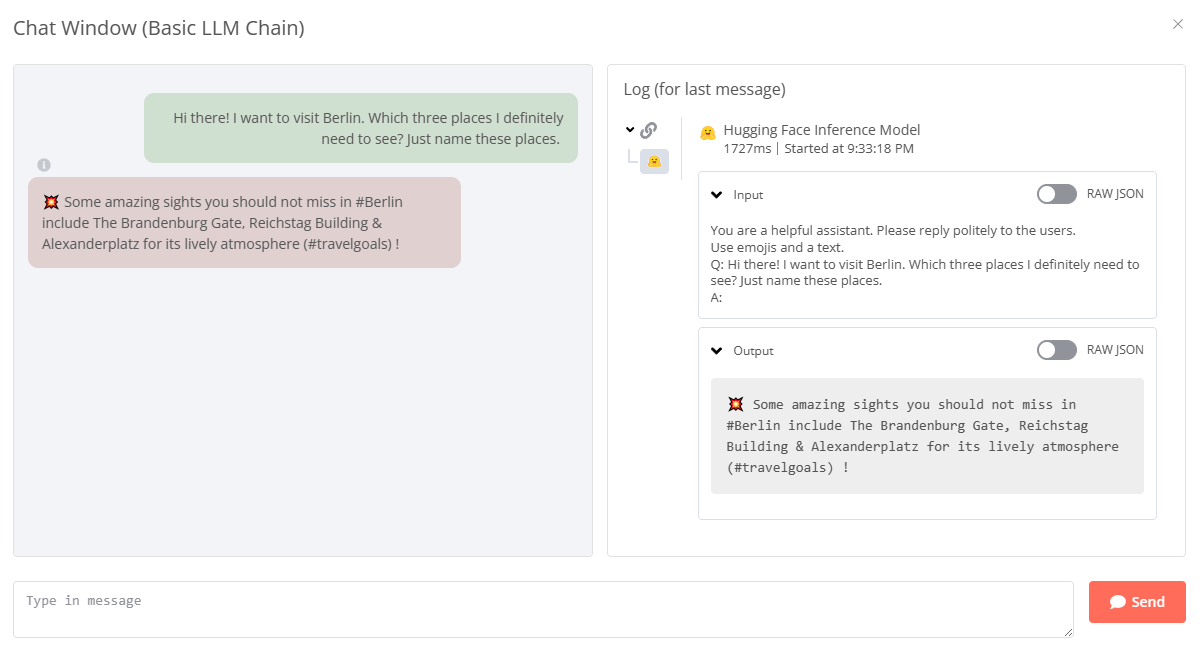Select the Hugging Face child node in log tree
The width and height of the screenshot is (1200, 650).
[654, 161]
